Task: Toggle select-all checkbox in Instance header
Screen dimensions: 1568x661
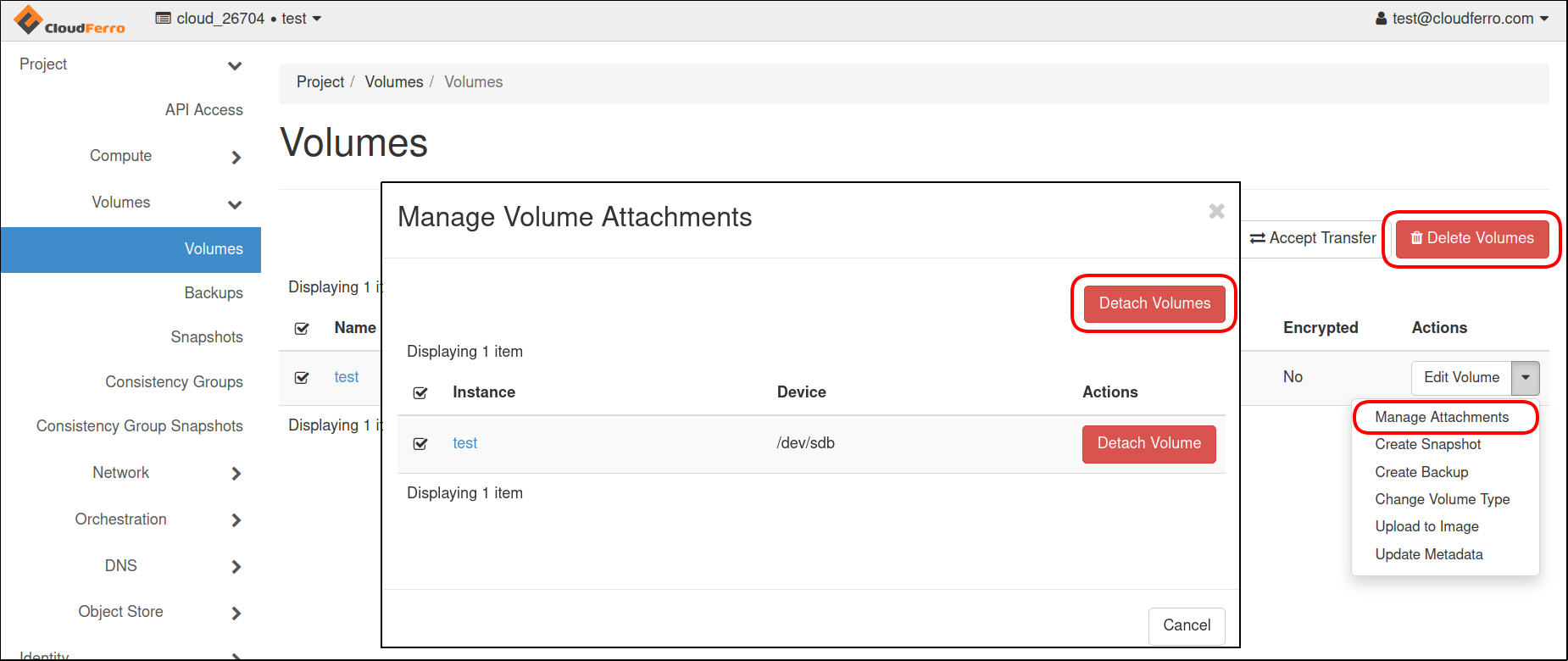Action: click(x=420, y=392)
